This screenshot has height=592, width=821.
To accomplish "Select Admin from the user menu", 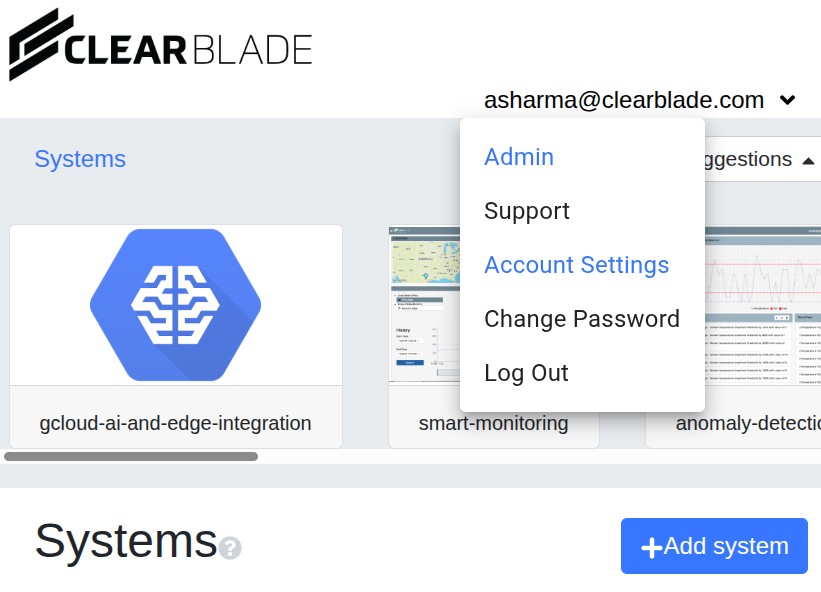I will [519, 157].
